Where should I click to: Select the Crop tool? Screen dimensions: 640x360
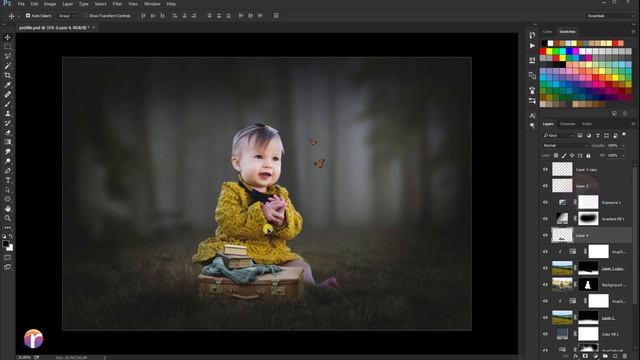tap(8, 75)
